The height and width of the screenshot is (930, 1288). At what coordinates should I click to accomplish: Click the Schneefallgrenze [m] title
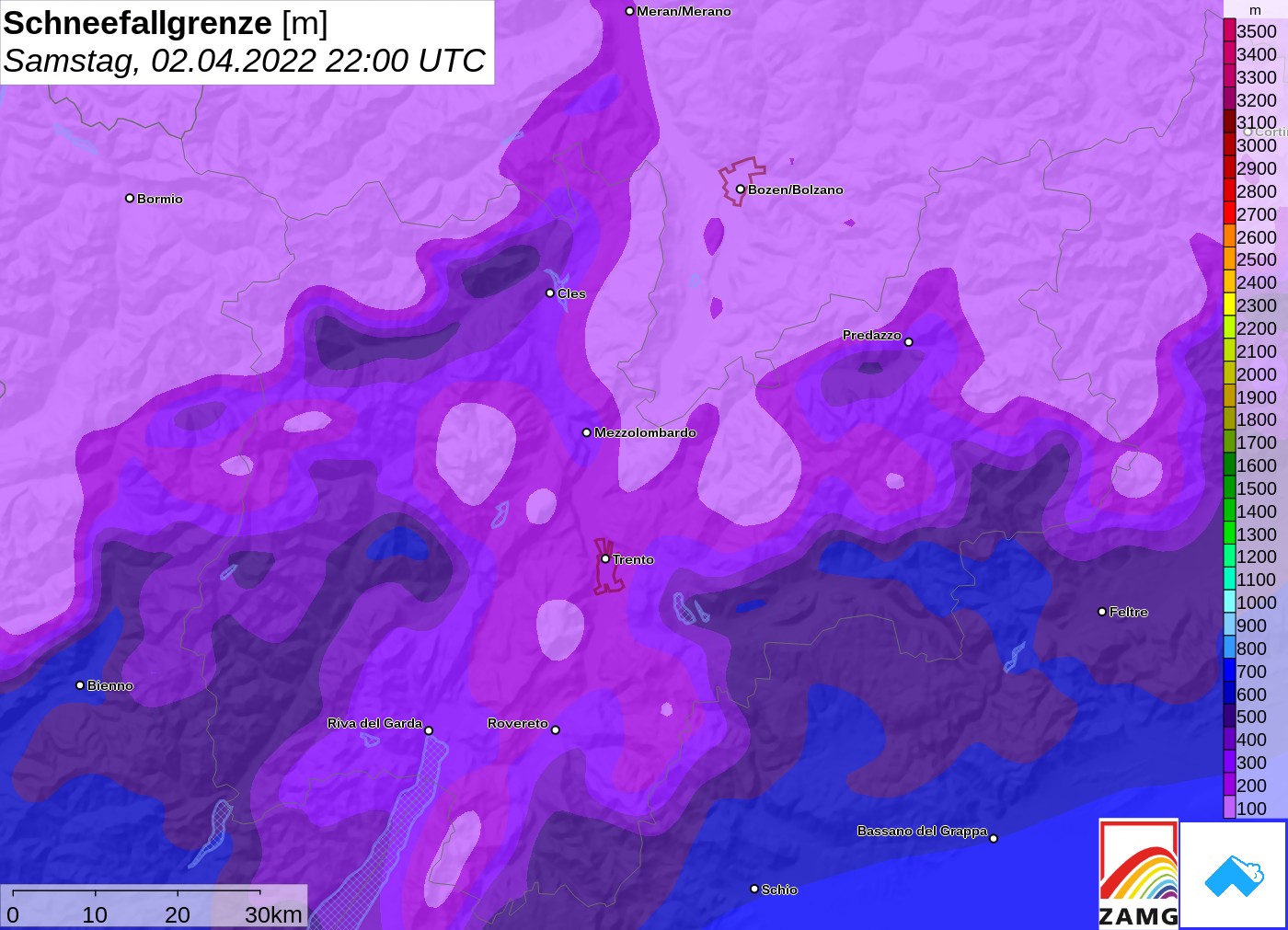tap(166, 23)
